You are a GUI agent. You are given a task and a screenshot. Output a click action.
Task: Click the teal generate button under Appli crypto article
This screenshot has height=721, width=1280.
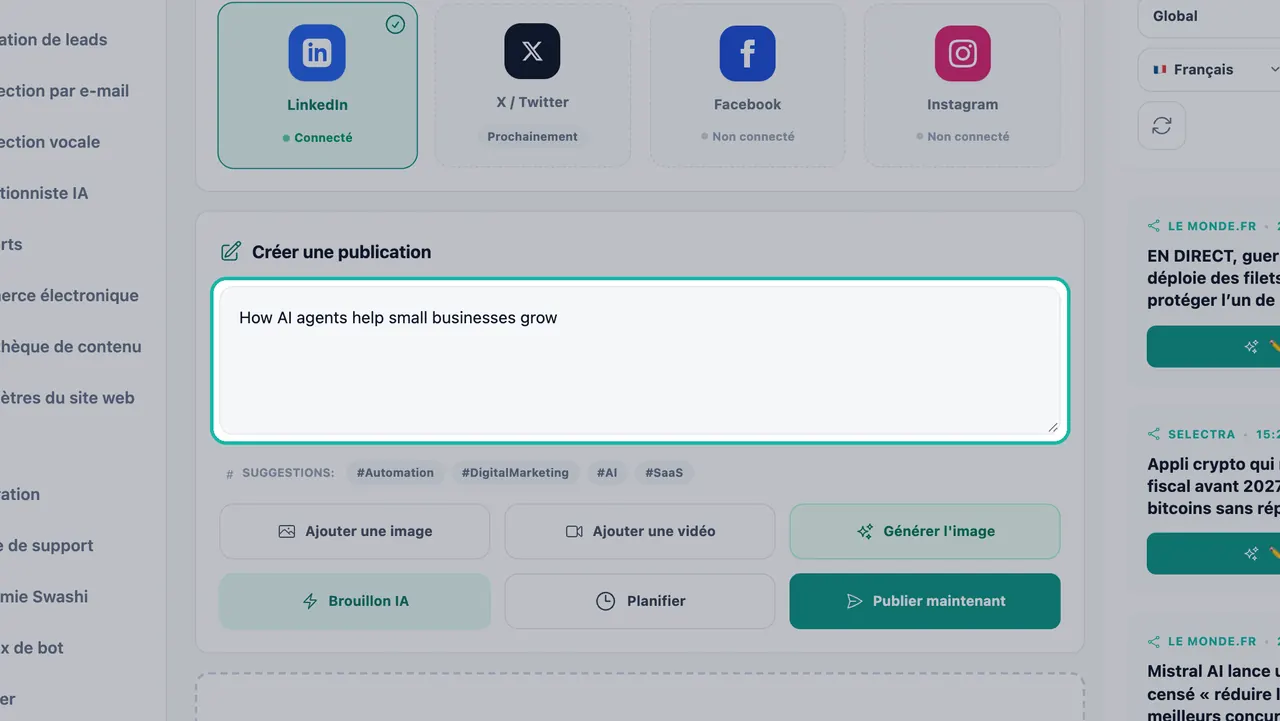pyautogui.click(x=1214, y=554)
